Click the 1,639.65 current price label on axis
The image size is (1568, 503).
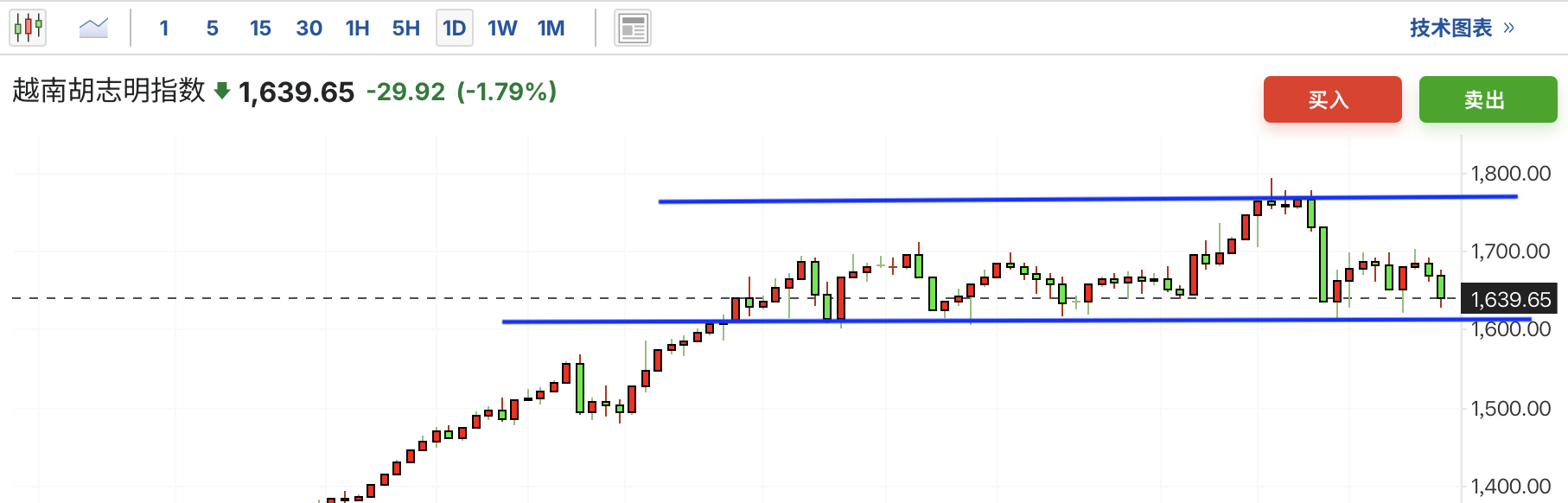tap(1510, 299)
